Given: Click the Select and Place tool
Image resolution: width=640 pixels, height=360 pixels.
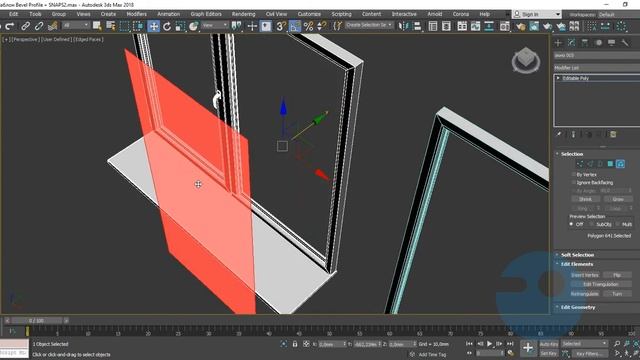Looking at the screenshot, I should coord(193,26).
